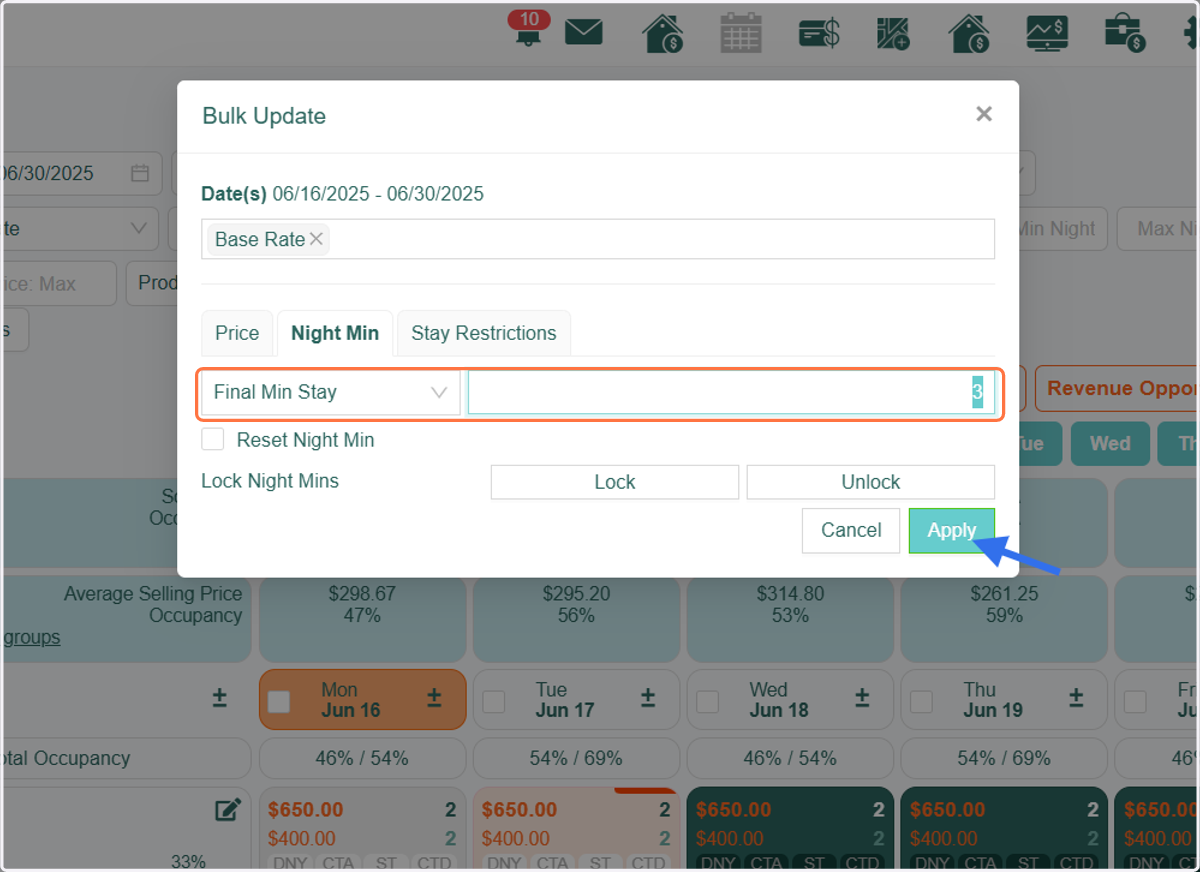1200x872 pixels.
Task: Click the $650.00 rate under Mon Jun 16
Action: 305,810
